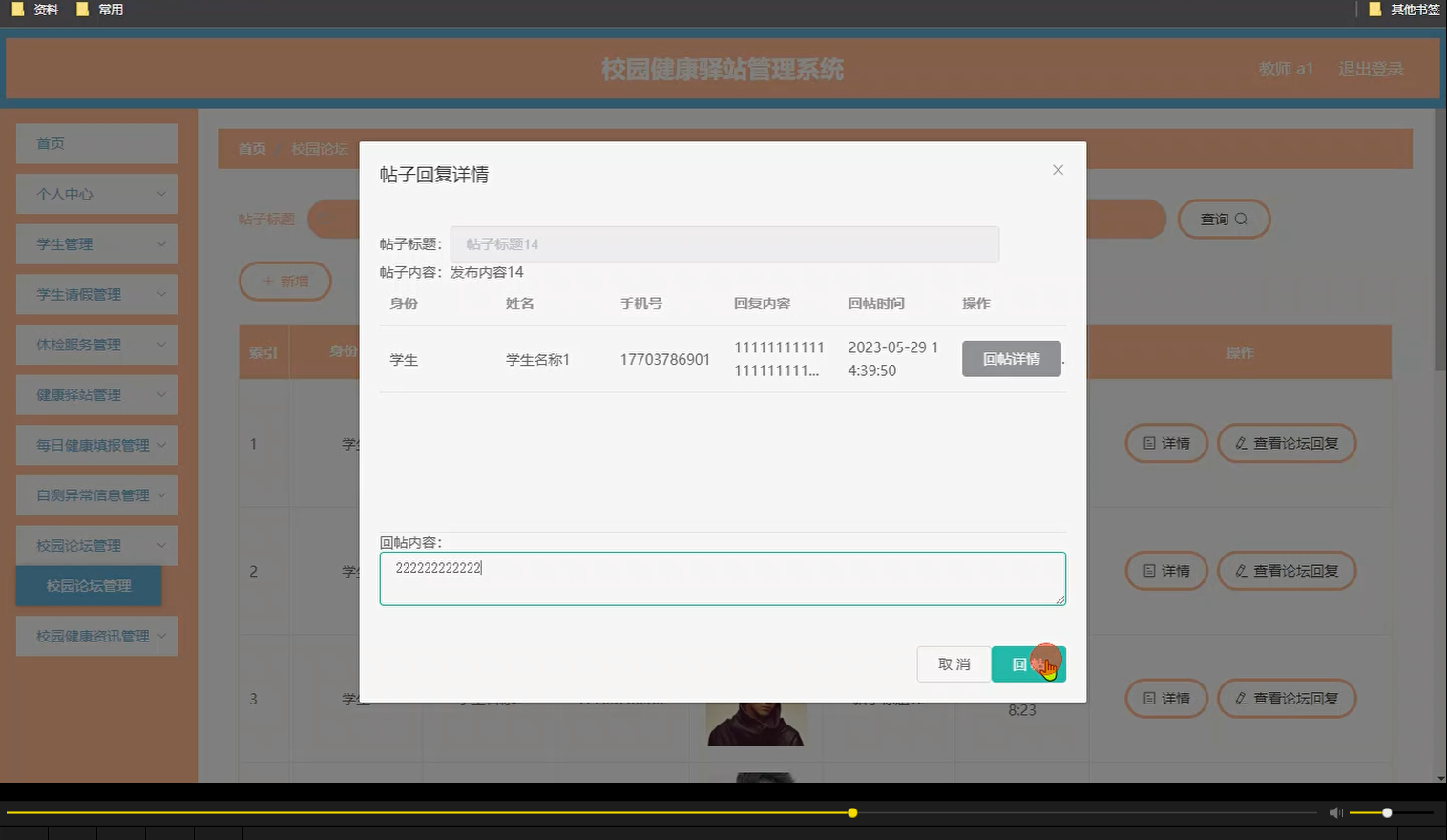This screenshot has height=840, width=1447.
Task: Click the plus icon on the 新增 button
Action: coord(268,281)
